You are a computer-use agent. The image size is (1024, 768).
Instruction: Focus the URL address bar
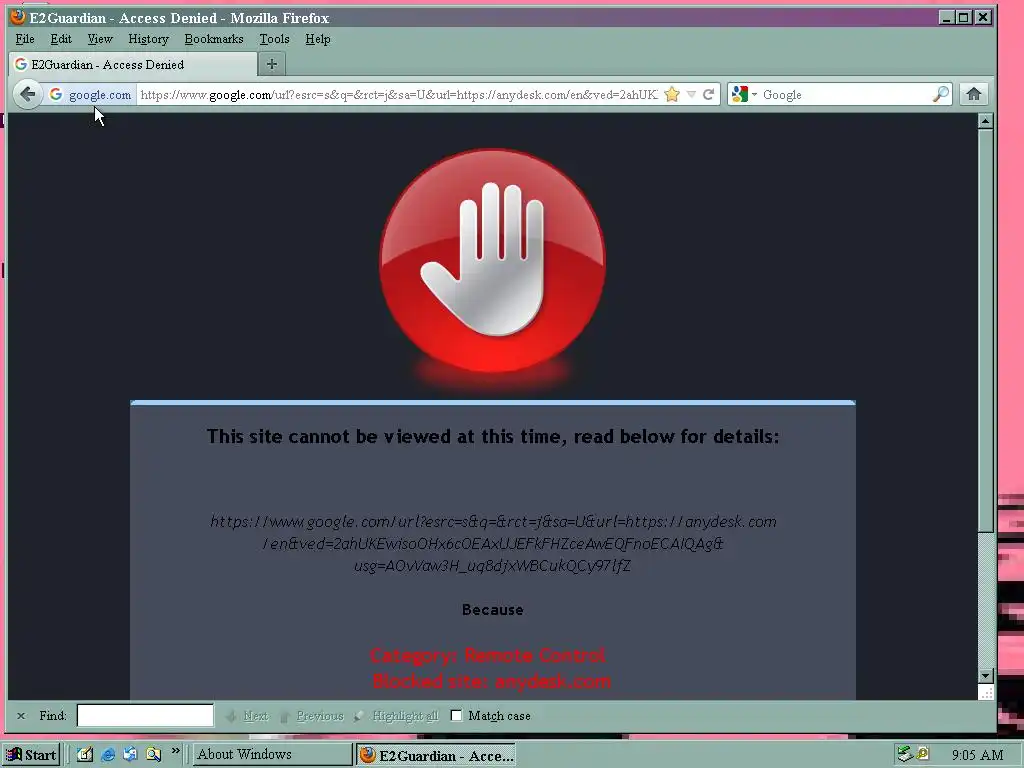coord(398,95)
